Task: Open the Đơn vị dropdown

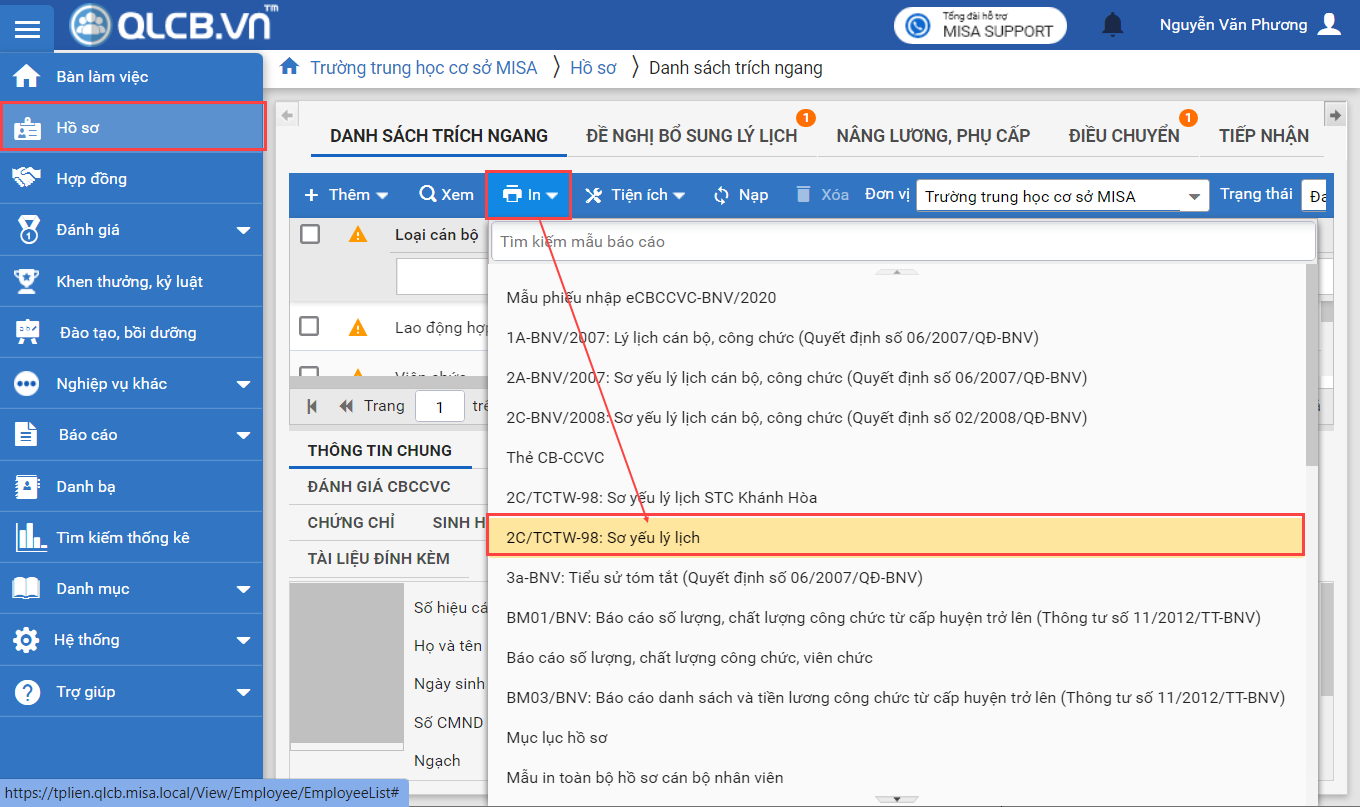Action: (x=1193, y=197)
